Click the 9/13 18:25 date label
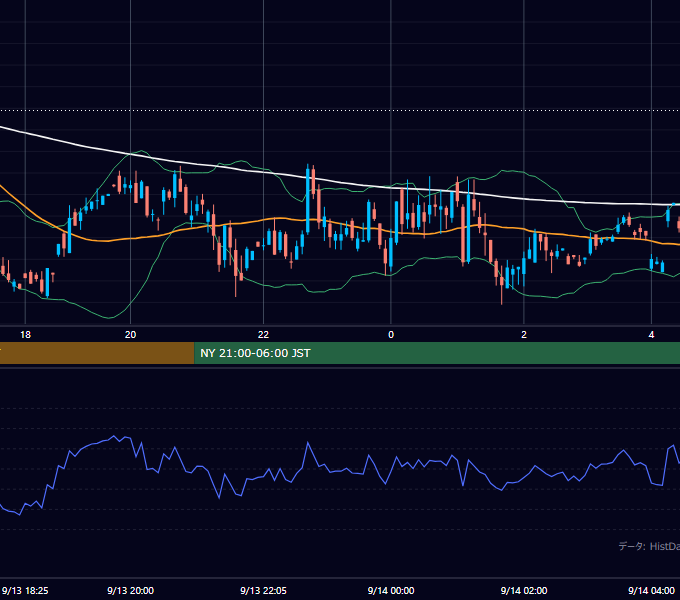680x600 pixels. click(25, 590)
